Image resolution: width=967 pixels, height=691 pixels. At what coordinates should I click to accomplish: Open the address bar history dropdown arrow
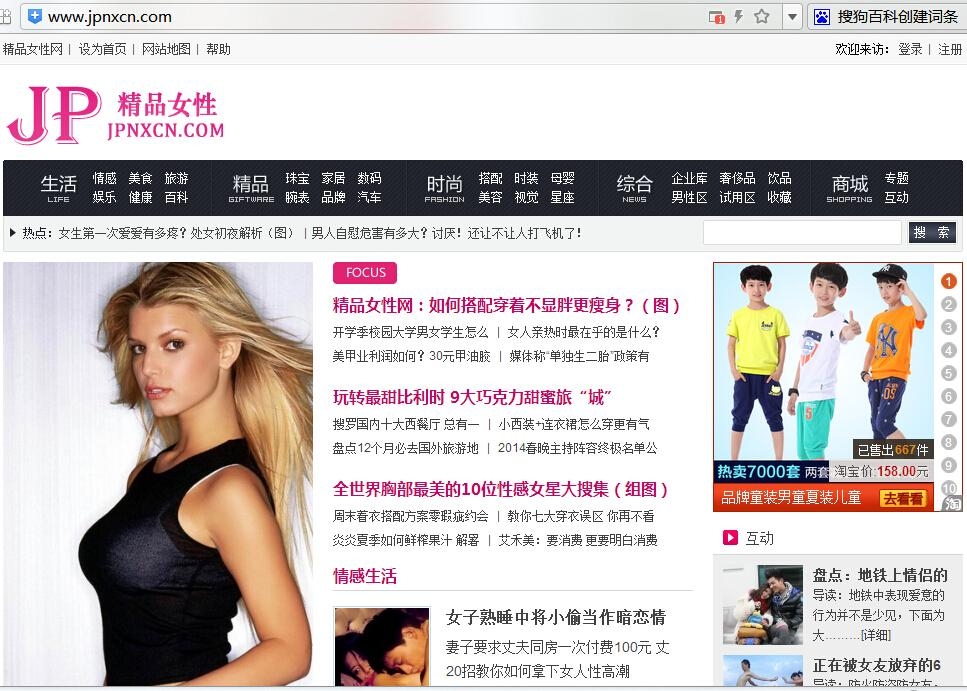pos(792,16)
